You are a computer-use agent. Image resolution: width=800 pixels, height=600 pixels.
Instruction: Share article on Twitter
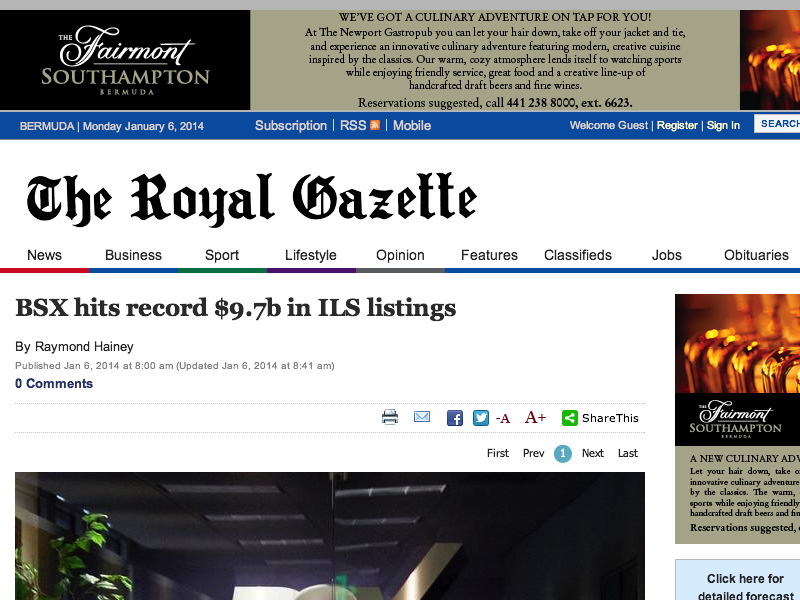481,418
